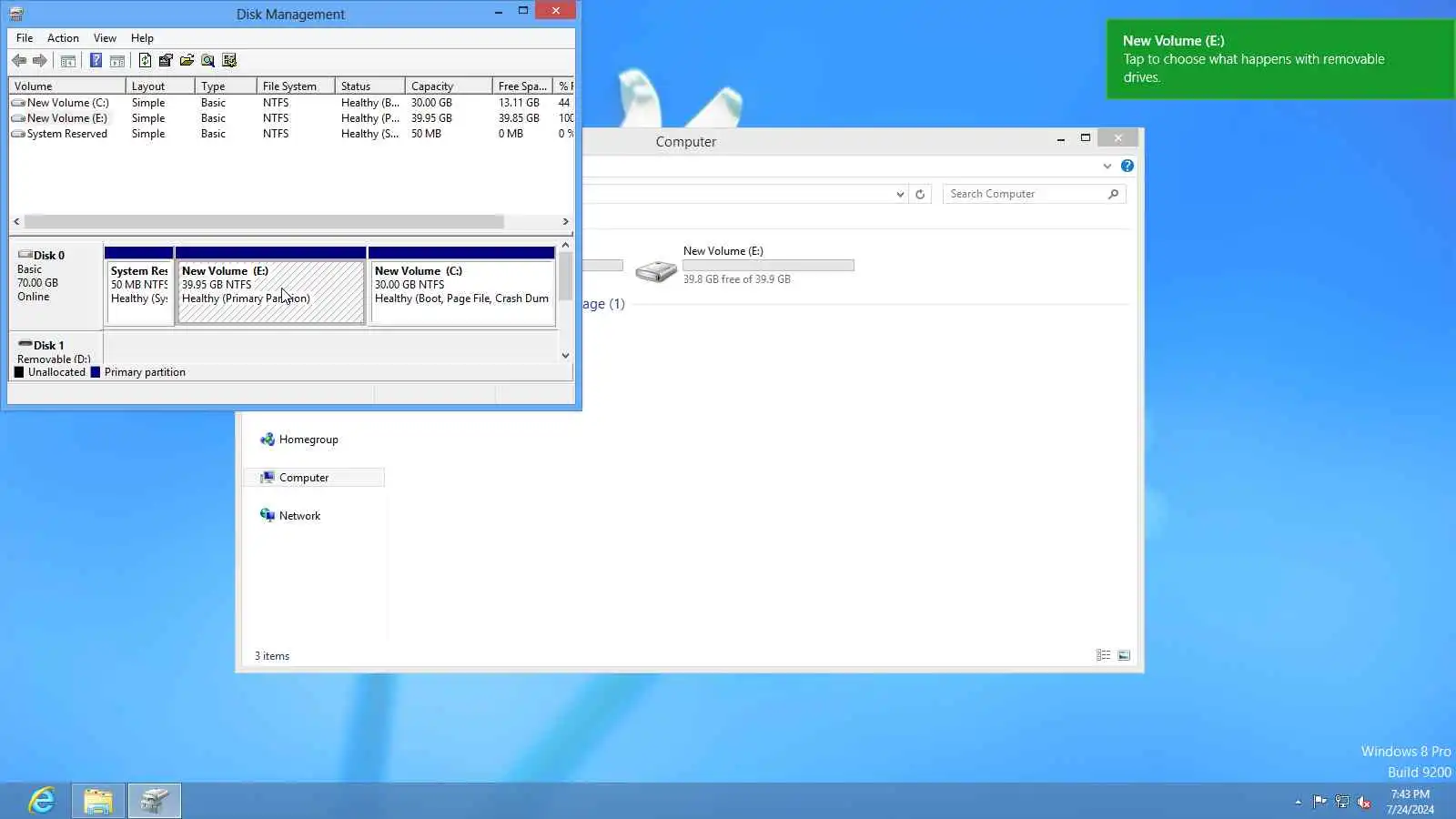
Task: Open the address bar history dropdown
Action: [900, 194]
